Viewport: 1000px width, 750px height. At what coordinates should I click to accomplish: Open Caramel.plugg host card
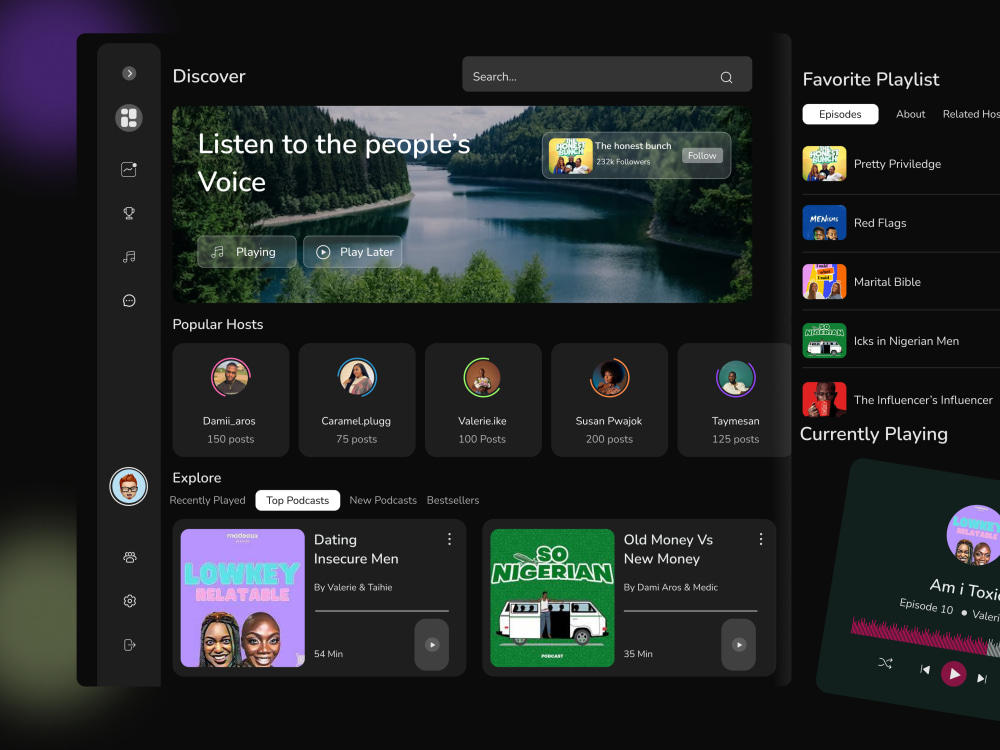(357, 400)
